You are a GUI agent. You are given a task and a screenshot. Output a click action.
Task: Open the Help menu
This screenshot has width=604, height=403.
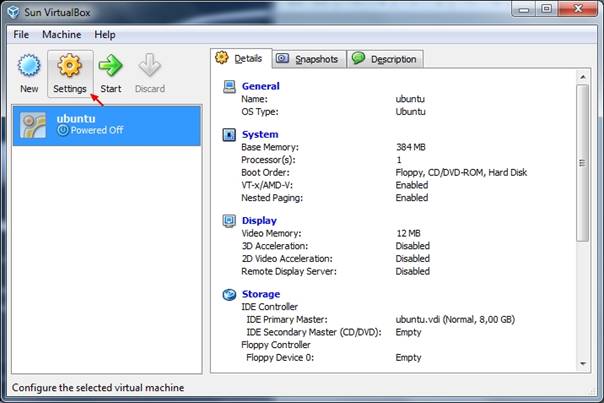[x=105, y=35]
